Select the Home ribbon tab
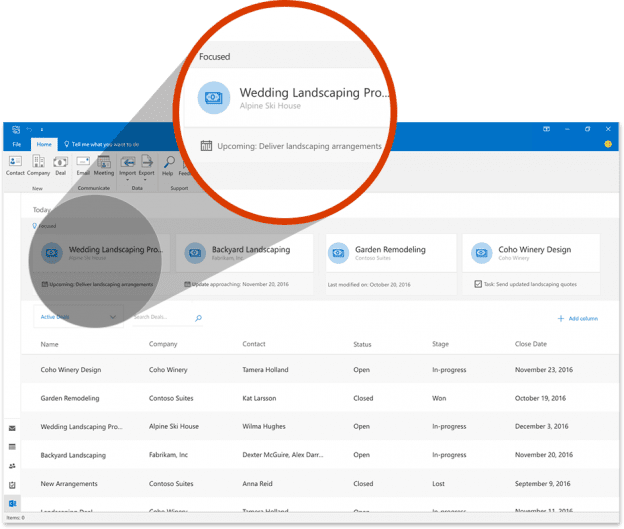 click(x=44, y=144)
